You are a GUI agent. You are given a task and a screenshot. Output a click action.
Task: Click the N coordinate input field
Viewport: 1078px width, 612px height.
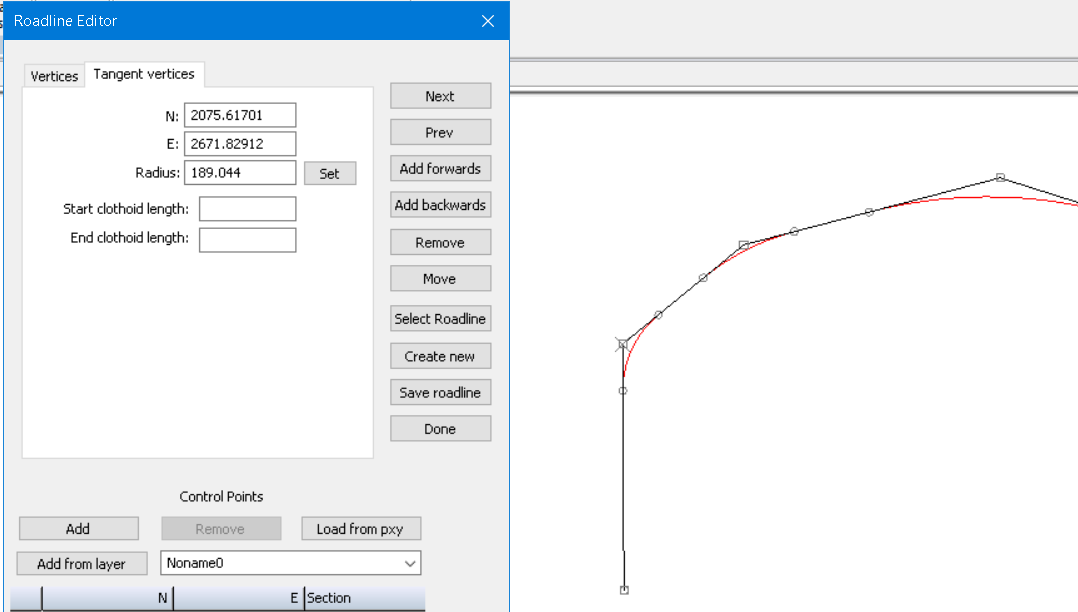[240, 116]
